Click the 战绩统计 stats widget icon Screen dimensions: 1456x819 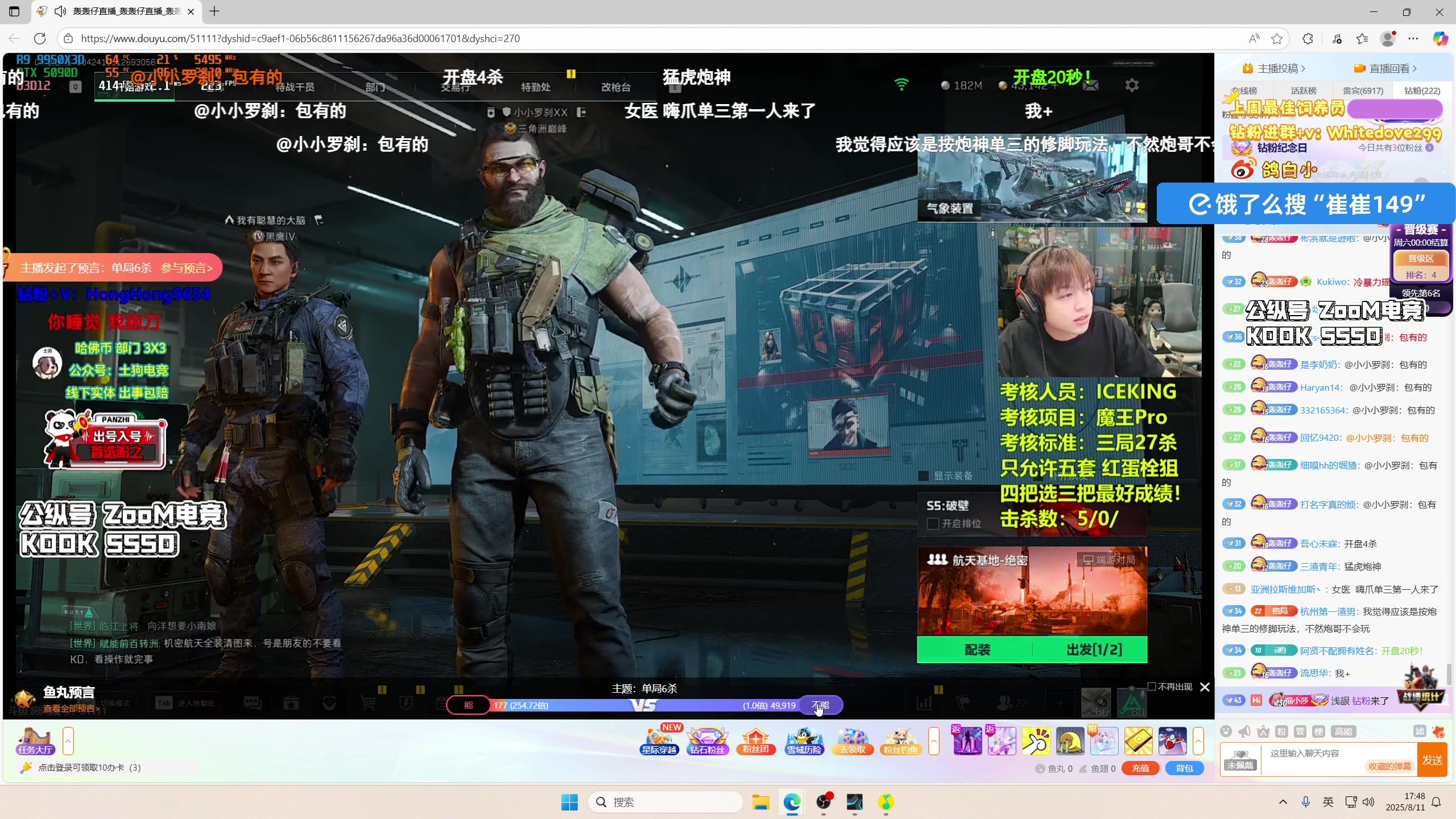[1421, 687]
